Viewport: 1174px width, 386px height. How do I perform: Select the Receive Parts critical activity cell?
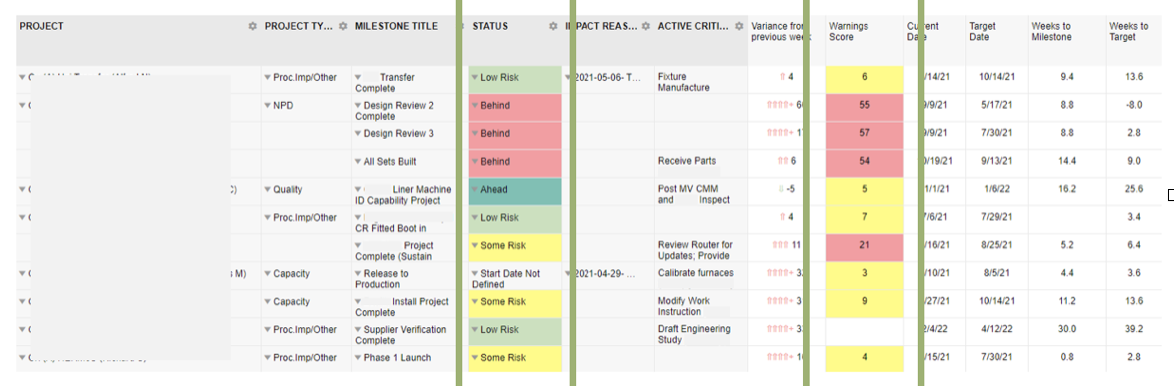click(x=702, y=163)
